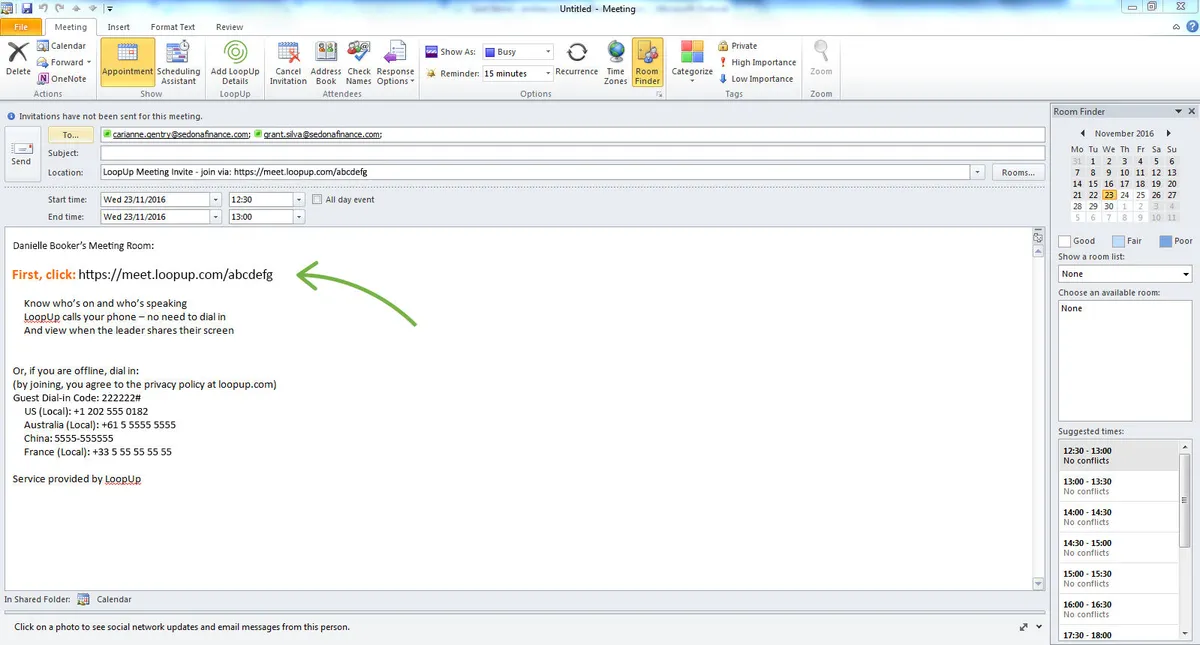The height and width of the screenshot is (645, 1200).
Task: Close the Room Finder pane
Action: tap(1190, 111)
